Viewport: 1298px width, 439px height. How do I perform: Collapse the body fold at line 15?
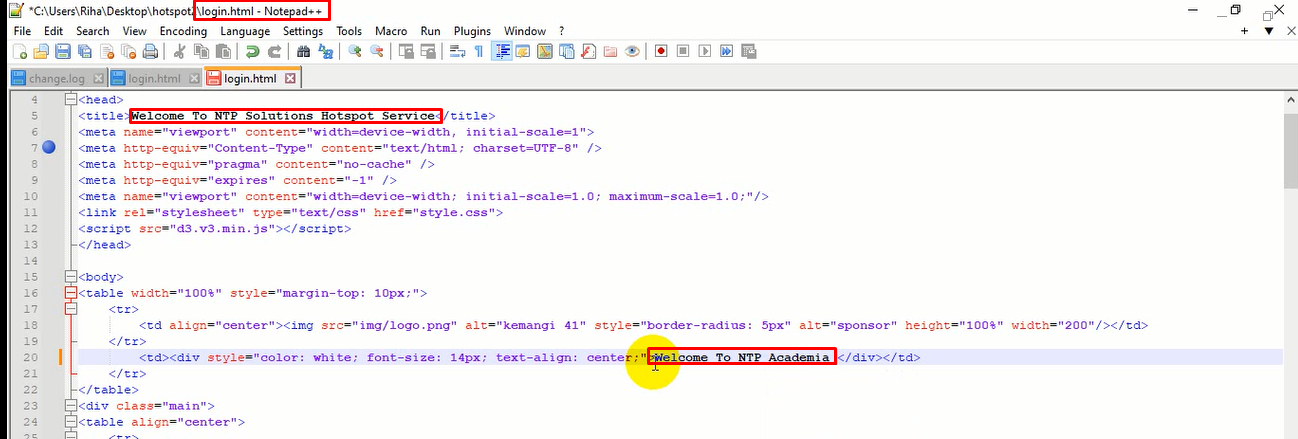click(70, 277)
